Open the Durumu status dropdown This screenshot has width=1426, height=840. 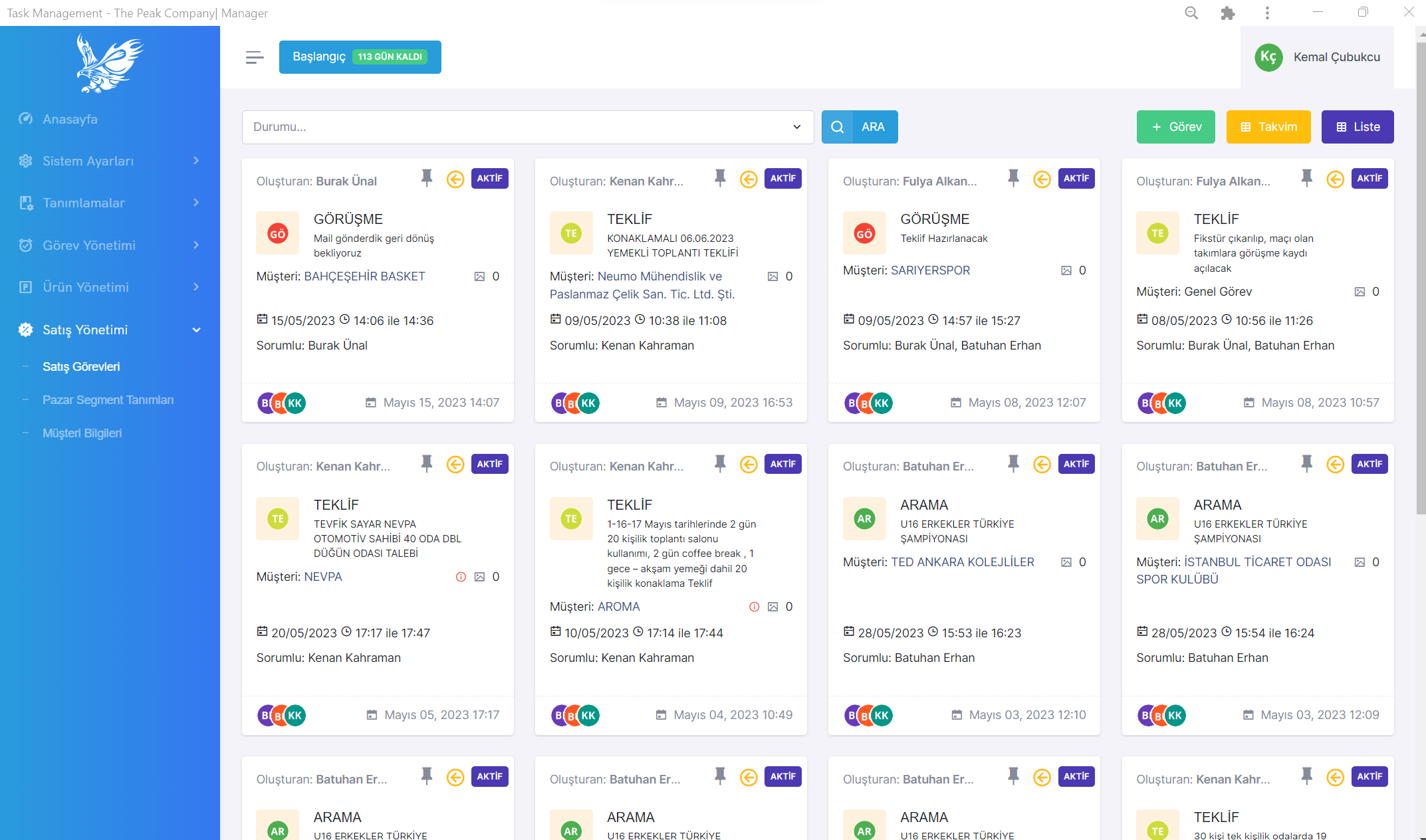pyautogui.click(x=527, y=127)
